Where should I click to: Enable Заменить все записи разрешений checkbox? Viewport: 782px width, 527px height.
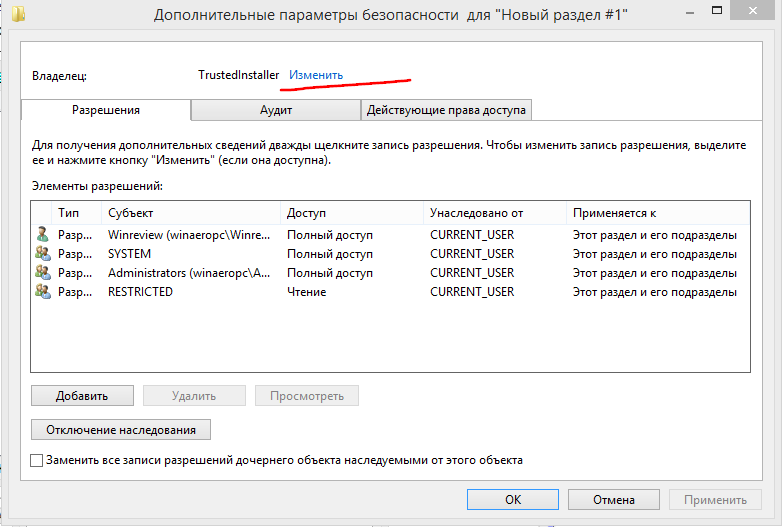click(x=36, y=460)
